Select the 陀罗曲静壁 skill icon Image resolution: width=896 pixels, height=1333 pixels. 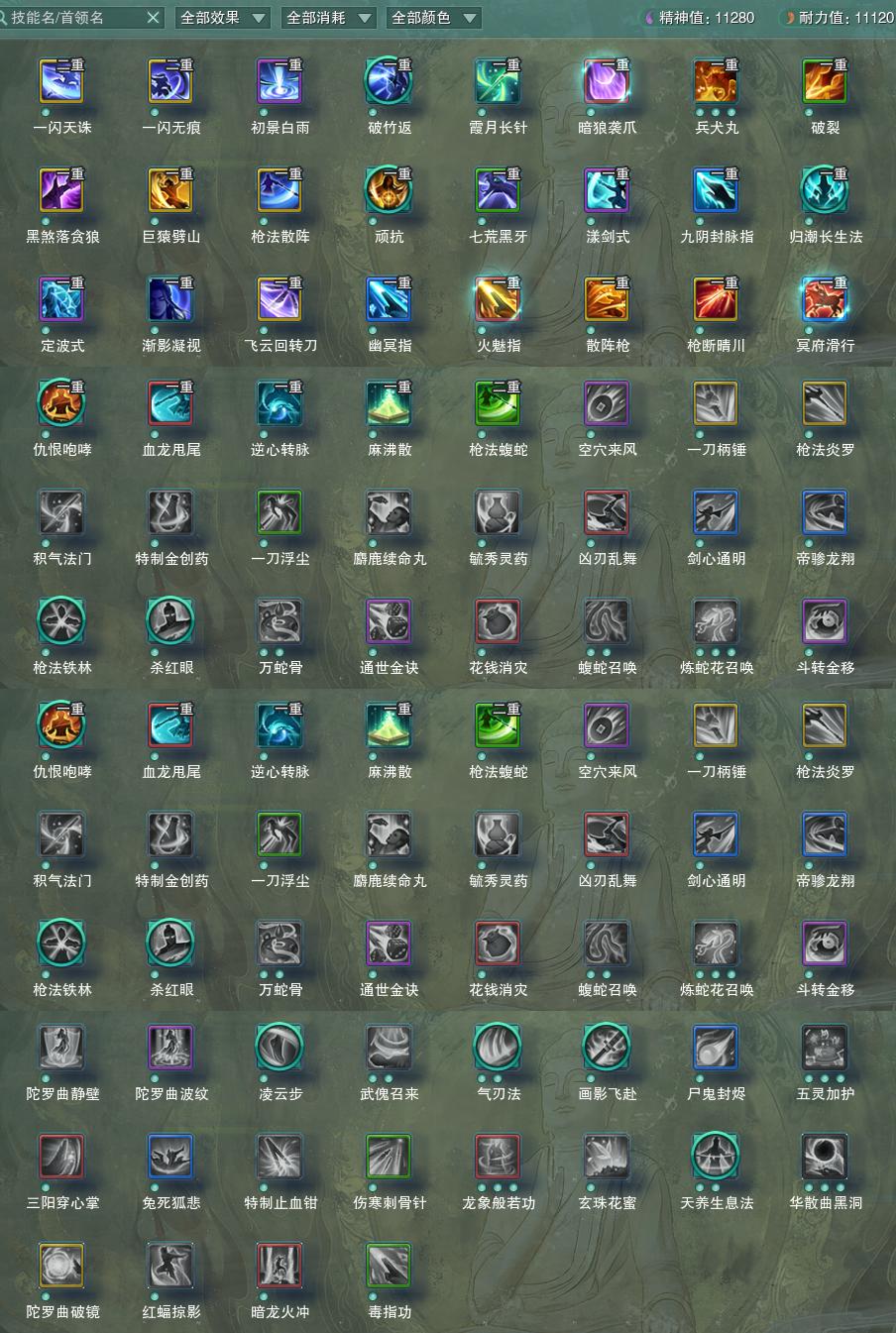[x=61, y=1048]
